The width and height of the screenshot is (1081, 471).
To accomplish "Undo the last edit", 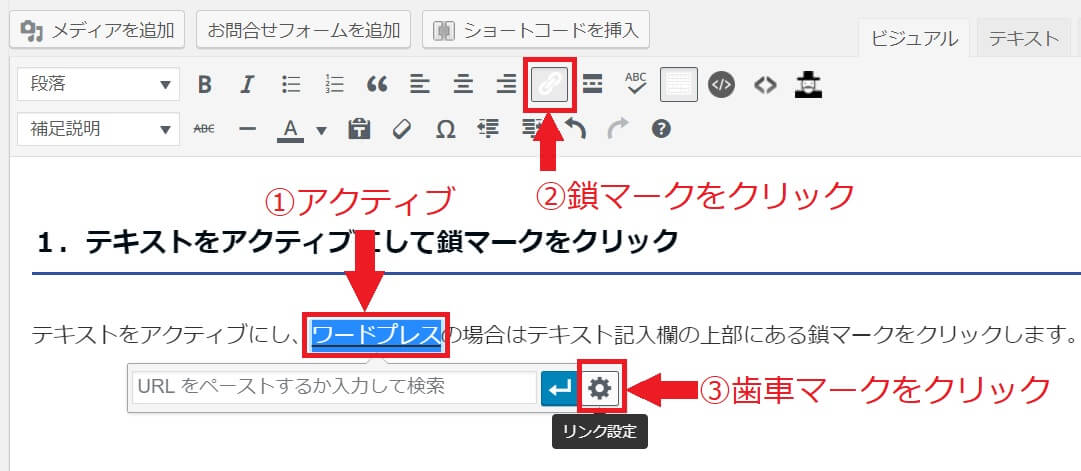I will pos(575,129).
